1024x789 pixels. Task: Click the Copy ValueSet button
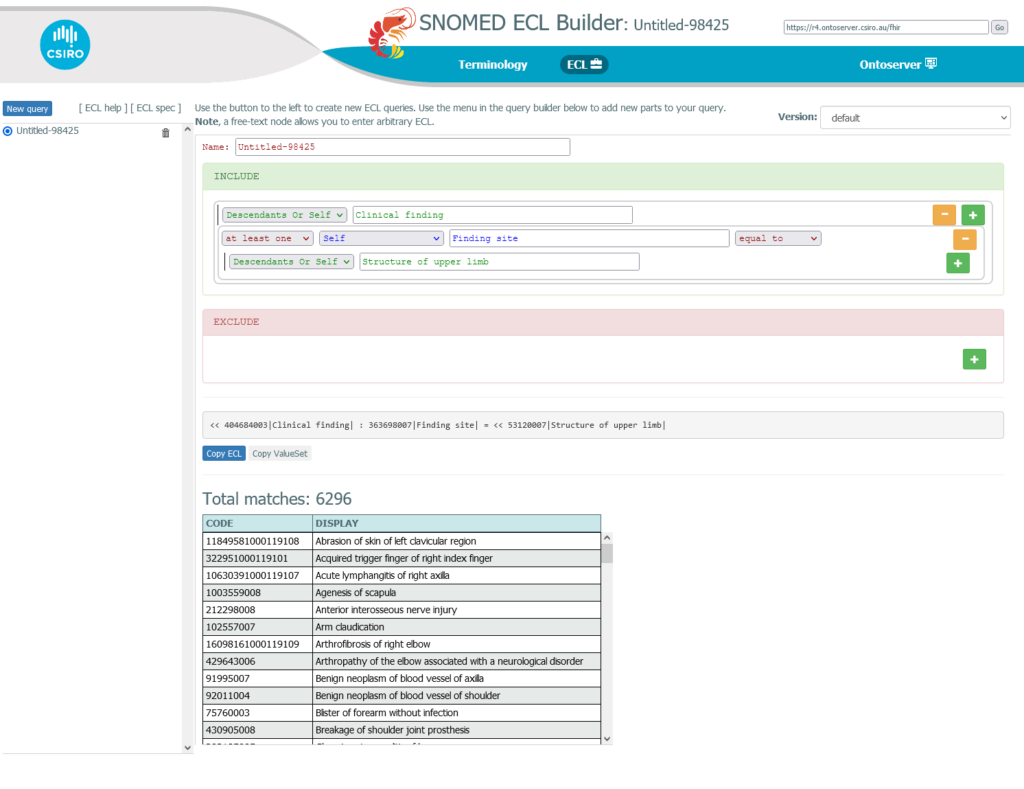280,453
